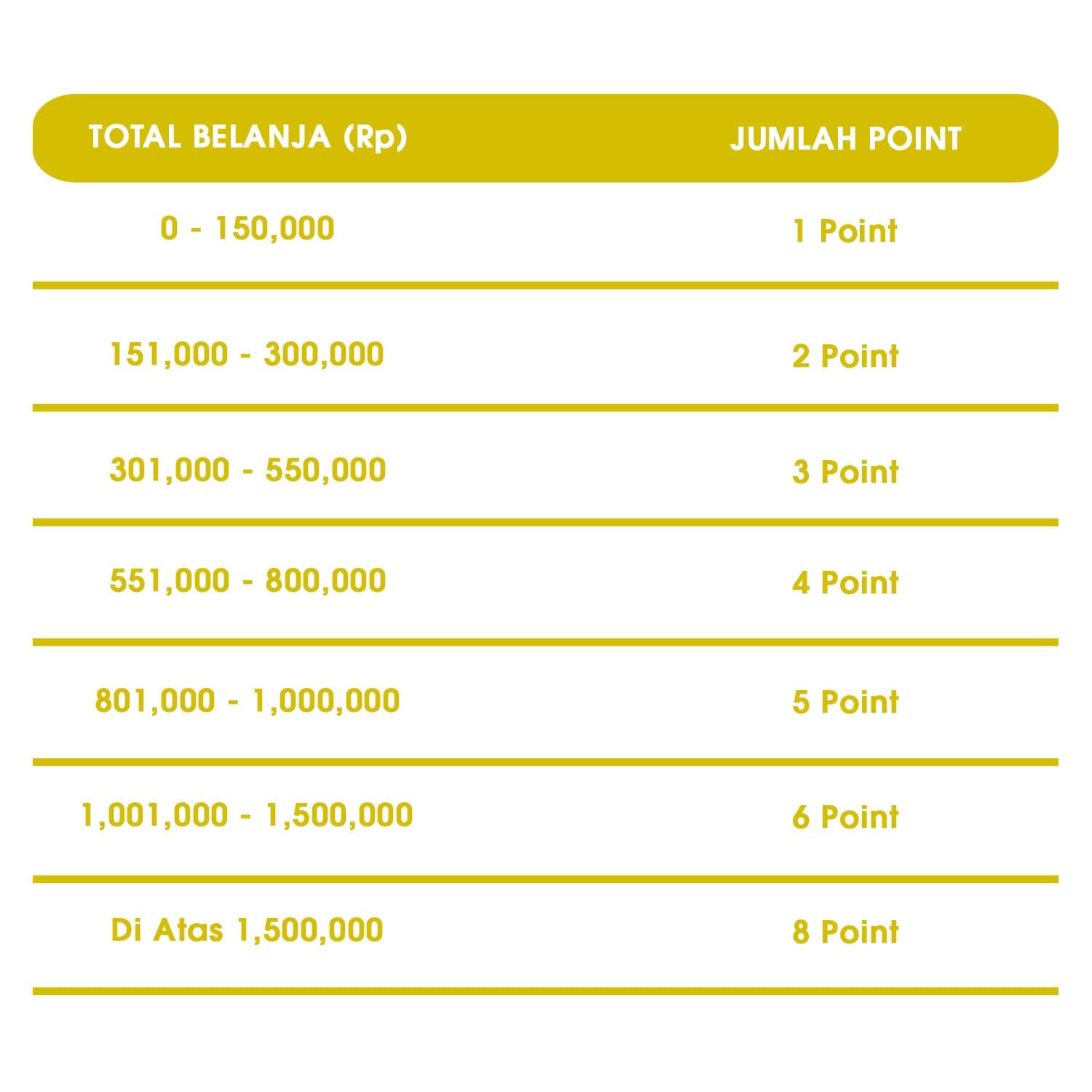Click the divider line beneath the 4 Point row
The image size is (1092, 1092).
tap(545, 642)
